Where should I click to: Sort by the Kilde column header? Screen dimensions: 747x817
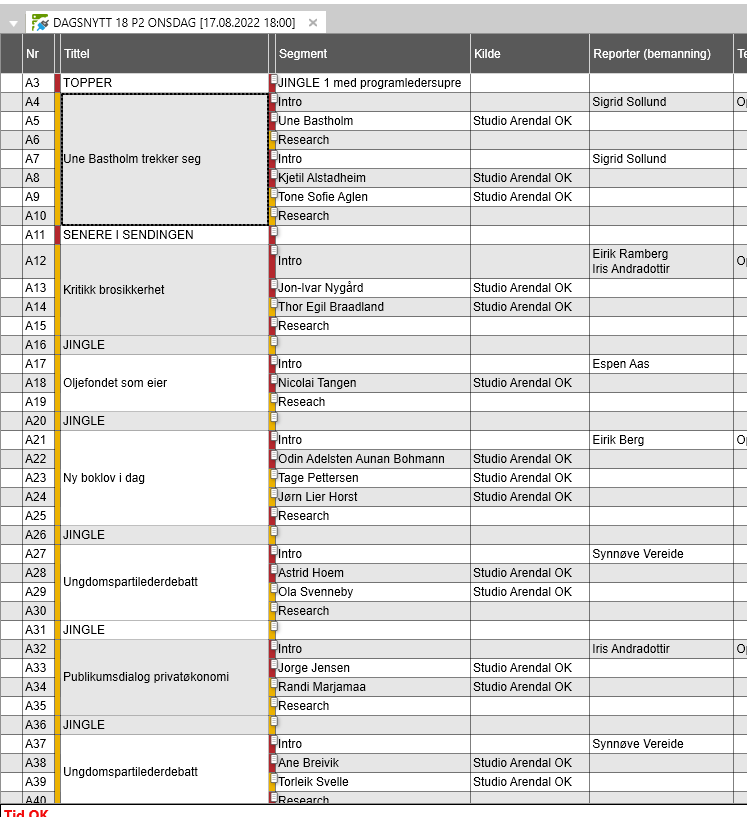point(530,54)
